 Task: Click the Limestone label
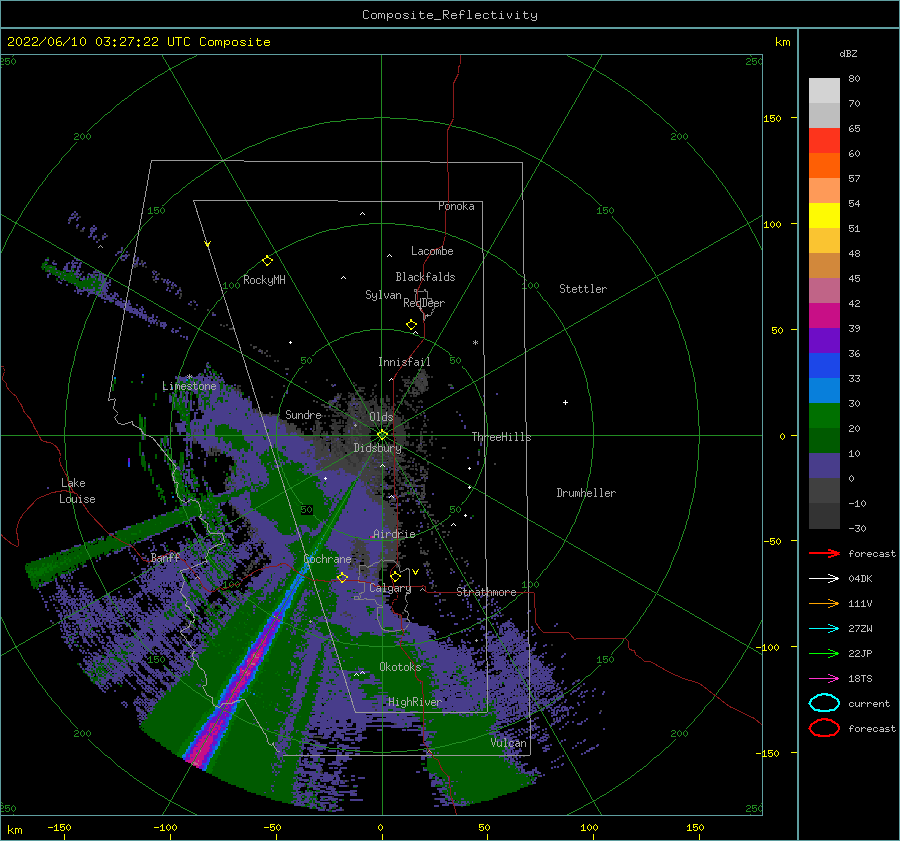click(x=189, y=386)
